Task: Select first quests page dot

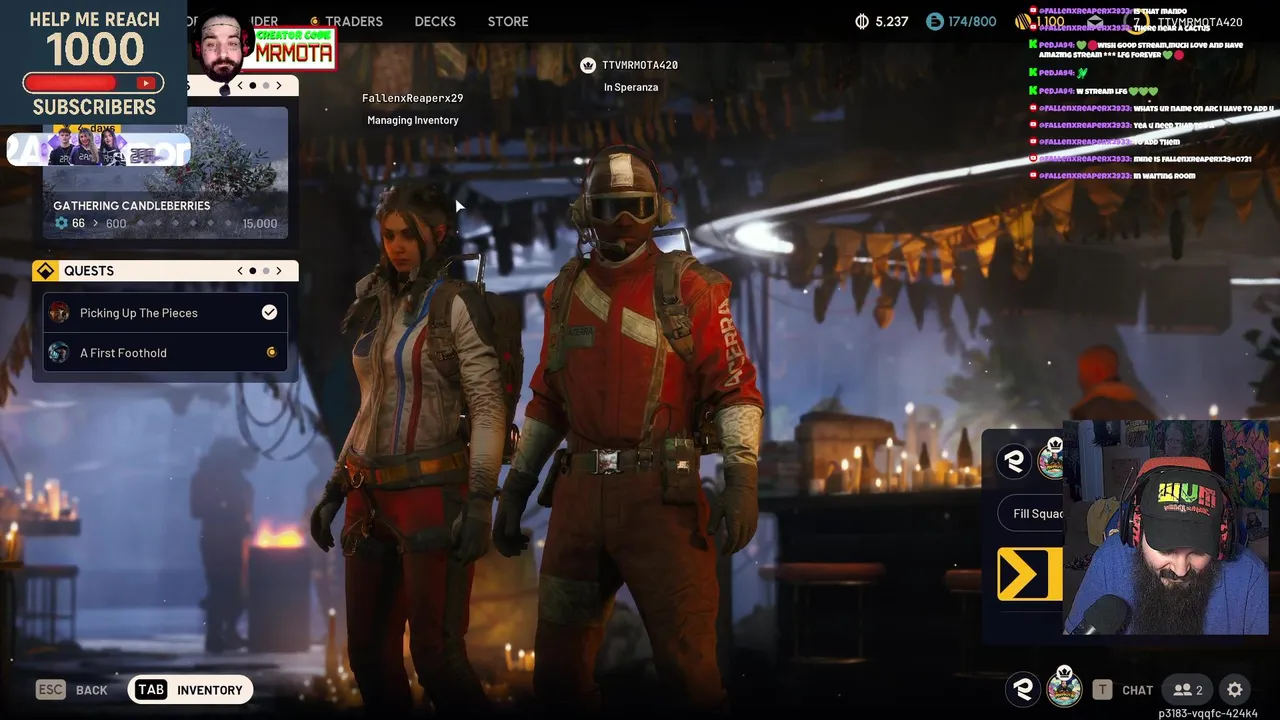Action: (253, 271)
